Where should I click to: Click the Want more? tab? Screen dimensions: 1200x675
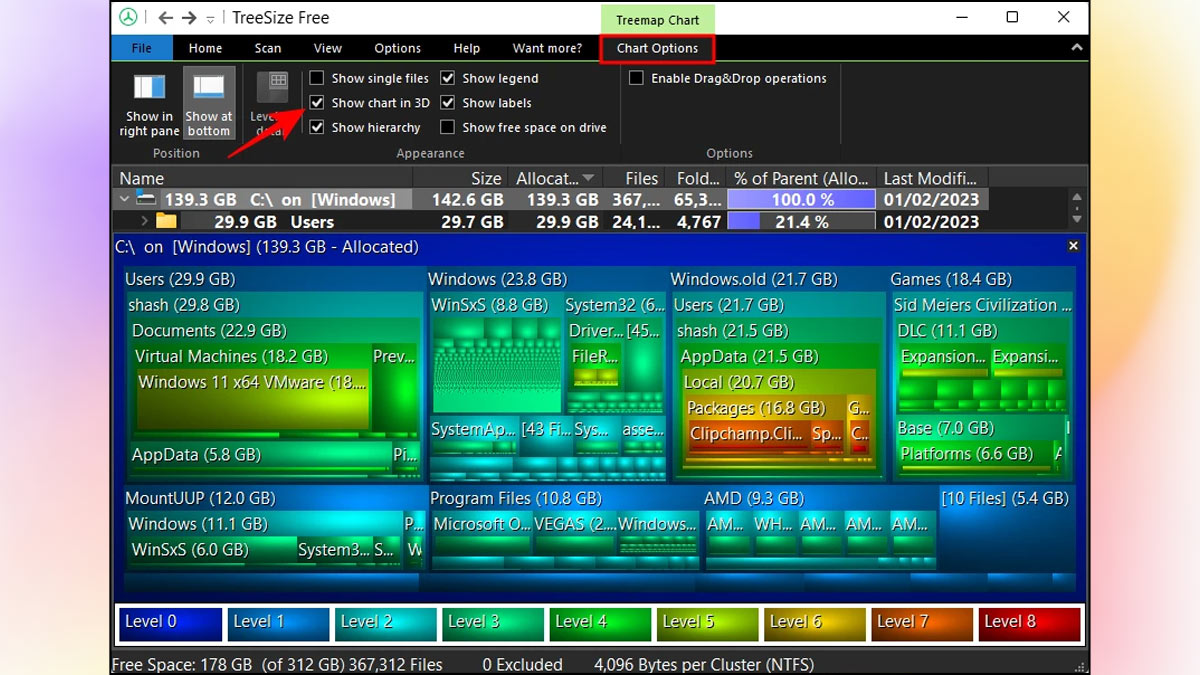pyautogui.click(x=547, y=48)
